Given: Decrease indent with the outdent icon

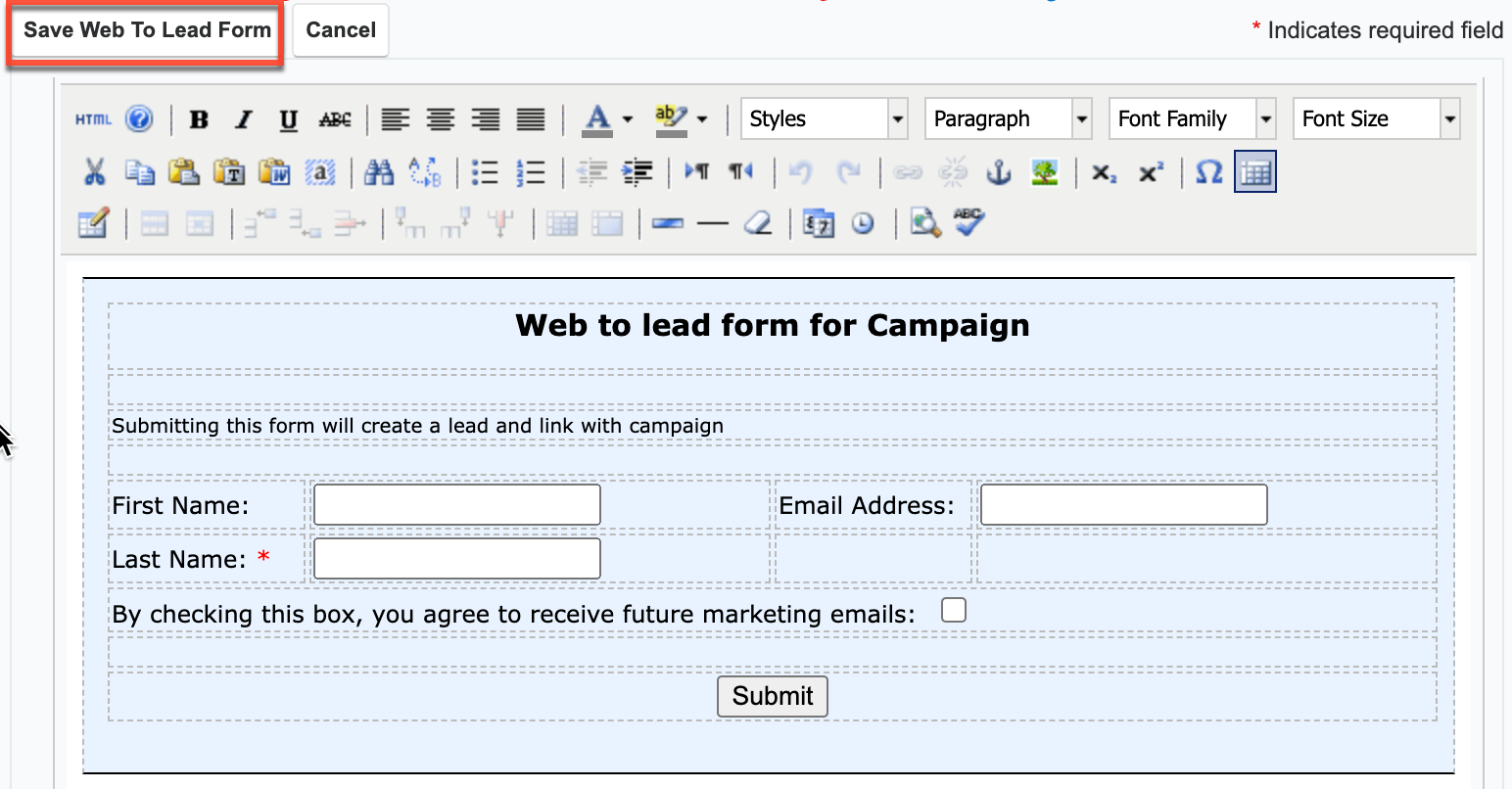Looking at the screenshot, I should pos(591,172).
